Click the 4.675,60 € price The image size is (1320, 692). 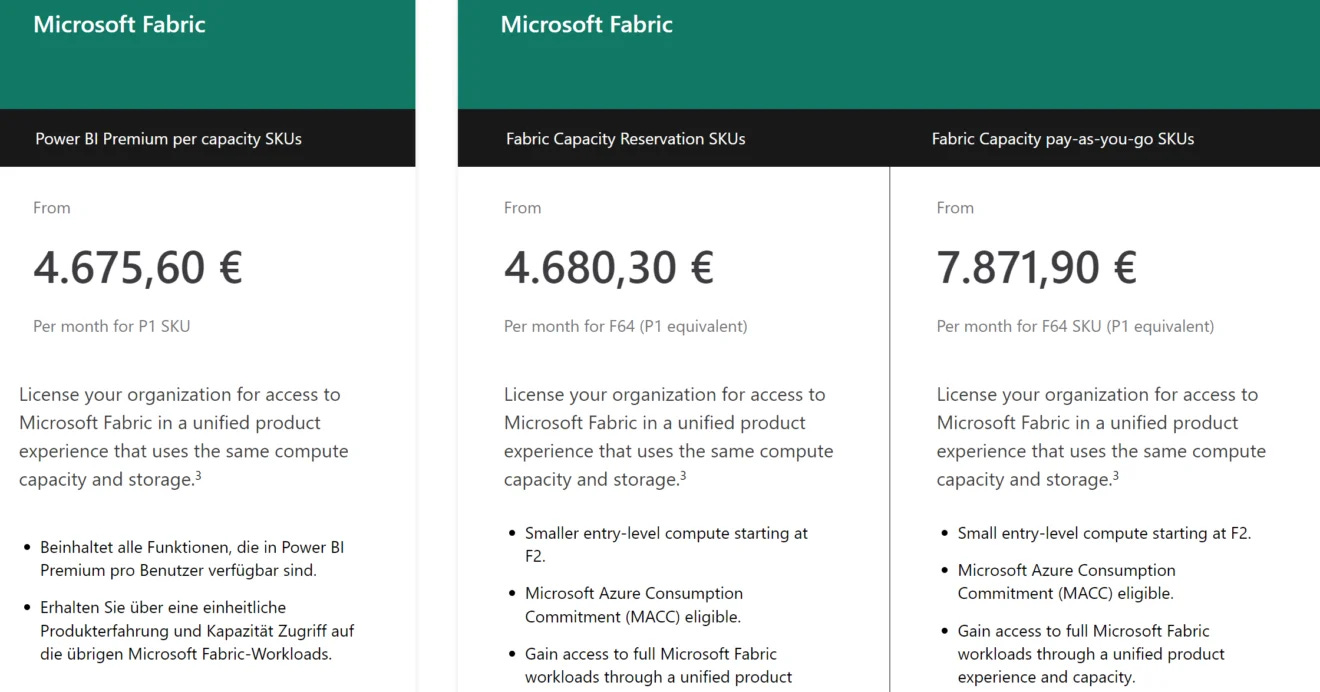click(x=138, y=268)
